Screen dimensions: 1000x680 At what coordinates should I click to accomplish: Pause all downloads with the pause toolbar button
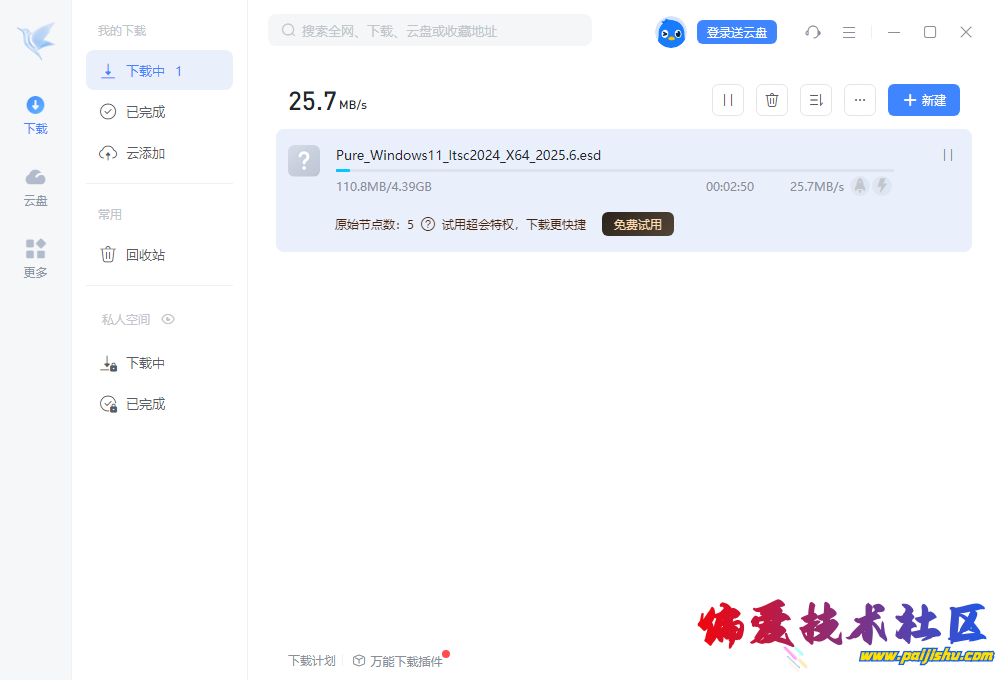[x=727, y=100]
